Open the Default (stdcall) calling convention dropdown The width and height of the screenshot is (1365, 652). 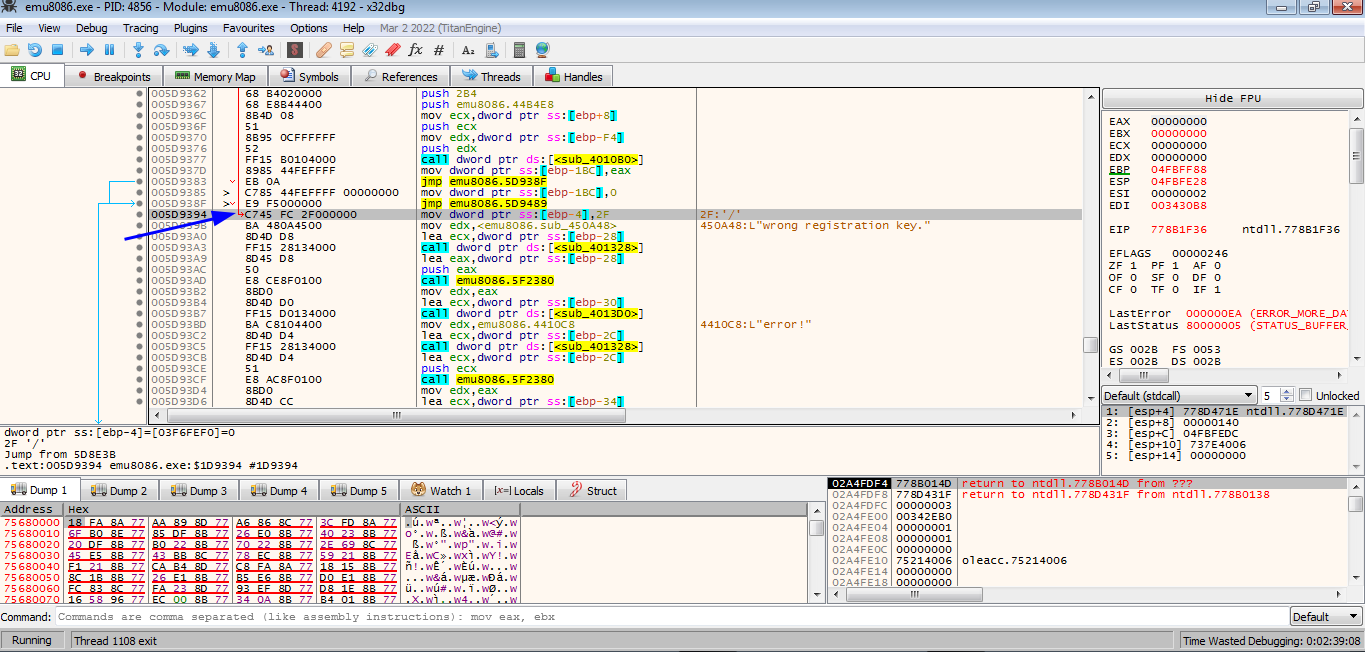[x=1178, y=395]
